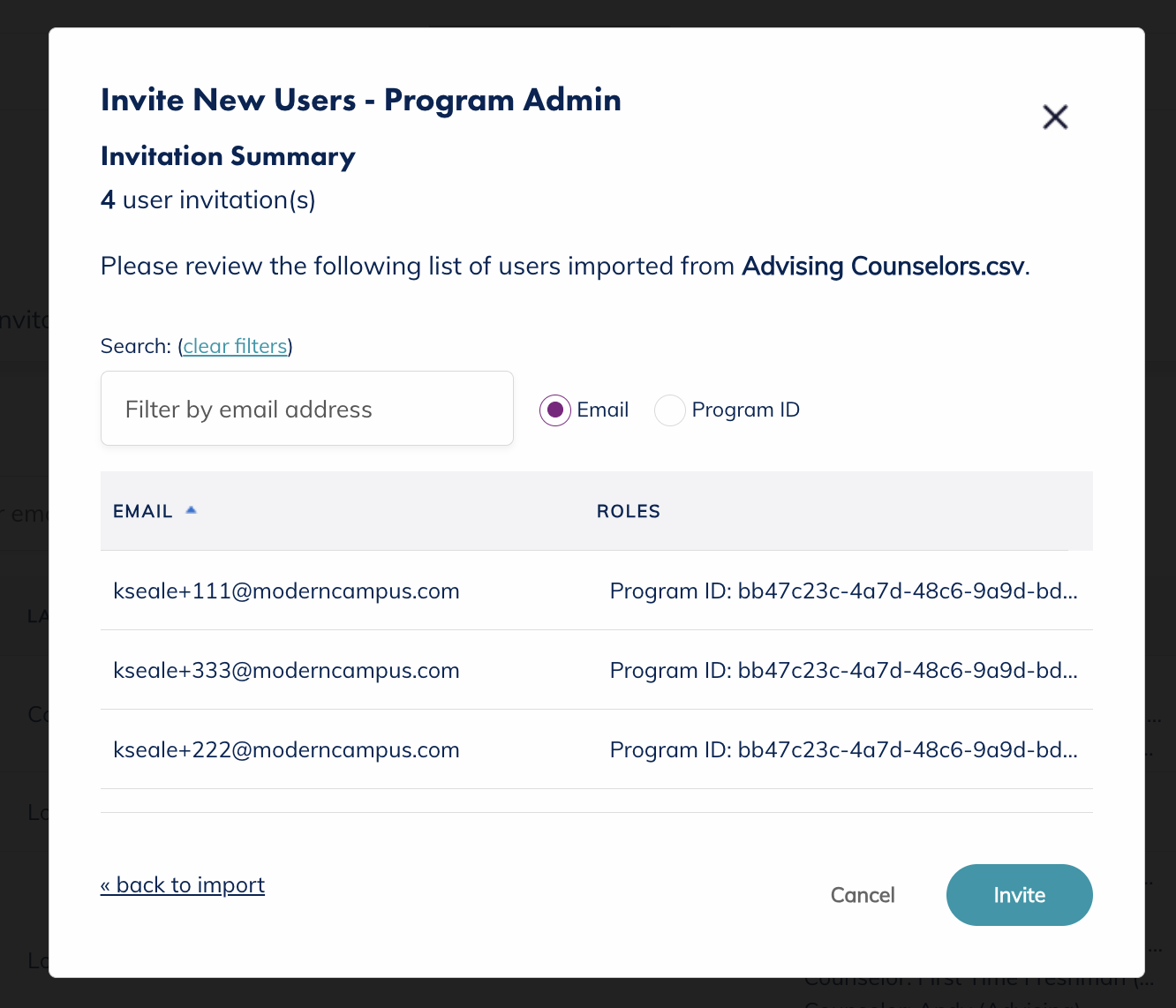Viewport: 1176px width, 1008px height.
Task: Sort by the EMAIL column header
Action: tap(143, 511)
